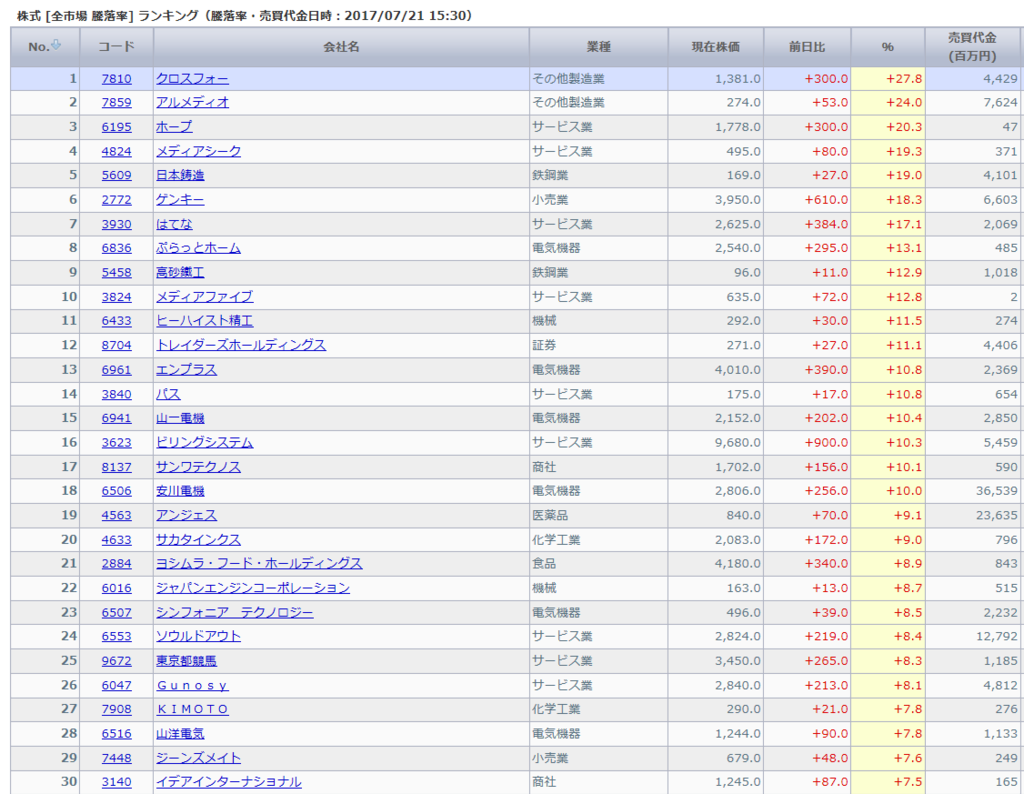Click stock code 6836

116,248
